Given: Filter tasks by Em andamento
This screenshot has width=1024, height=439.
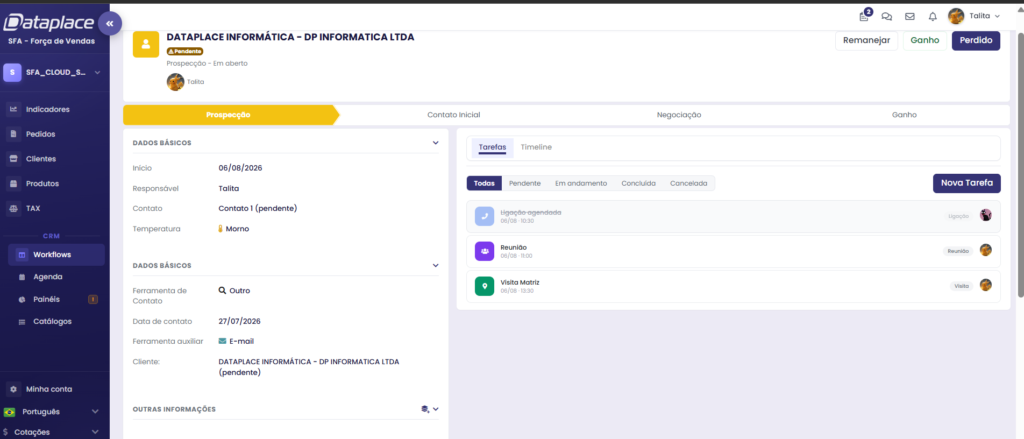Looking at the screenshot, I should (581, 184).
